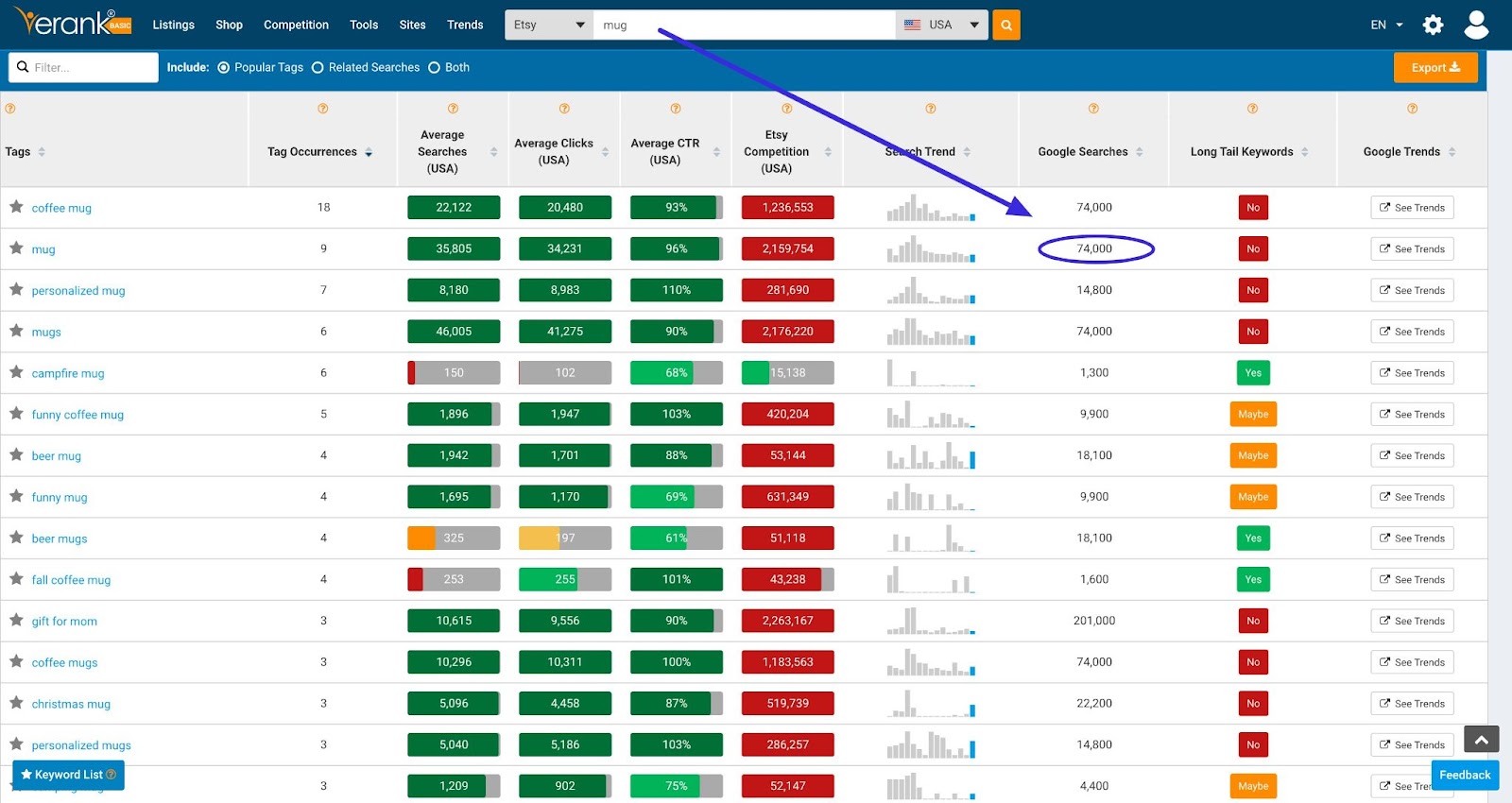Select the Related Searches radio option
Viewport: 1512px width, 803px height.
click(318, 67)
